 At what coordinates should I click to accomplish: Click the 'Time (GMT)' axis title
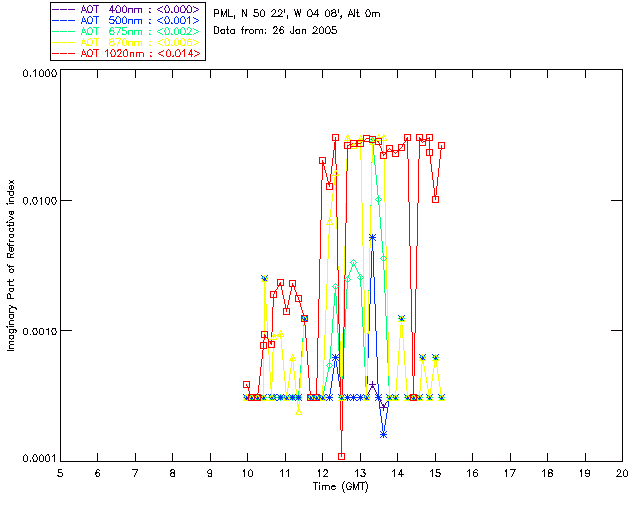(340, 487)
